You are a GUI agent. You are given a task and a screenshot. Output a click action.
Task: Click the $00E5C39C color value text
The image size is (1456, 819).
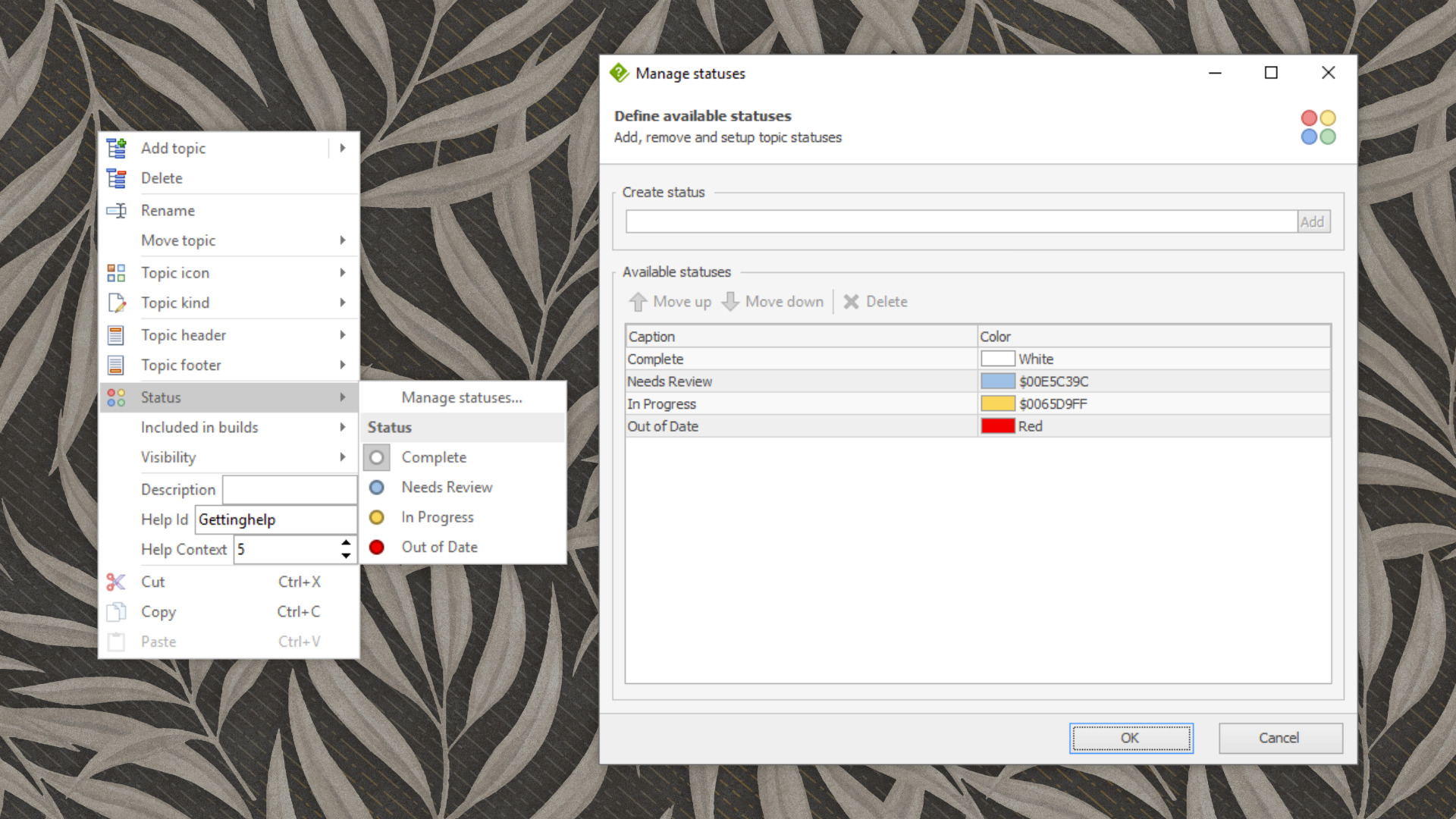pos(1053,381)
